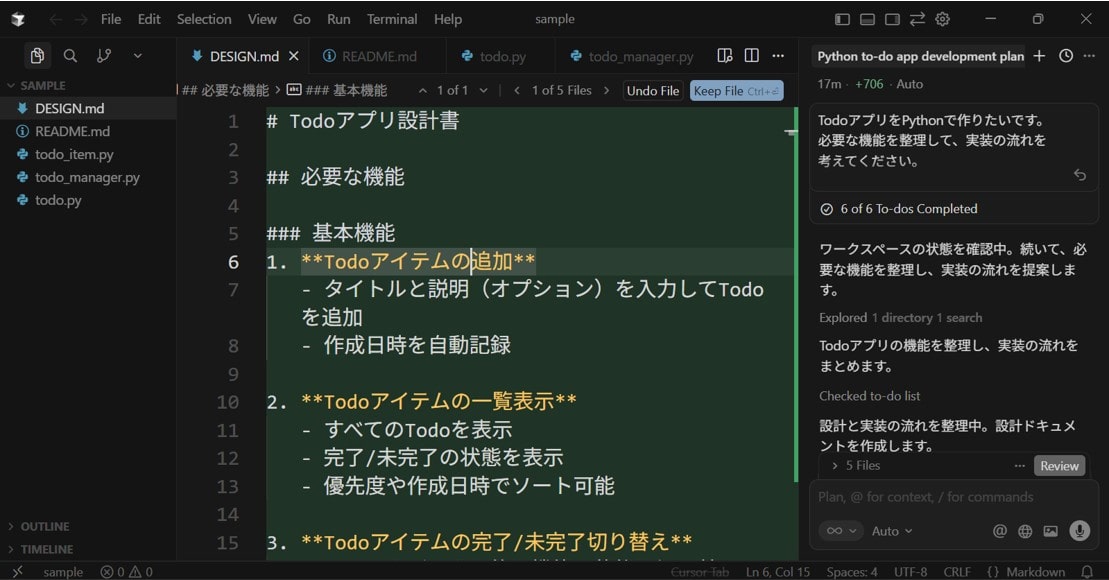Viewport: 1109px width, 580px height.
Task: Toggle the secondary sidebar layout button
Action: click(892, 19)
